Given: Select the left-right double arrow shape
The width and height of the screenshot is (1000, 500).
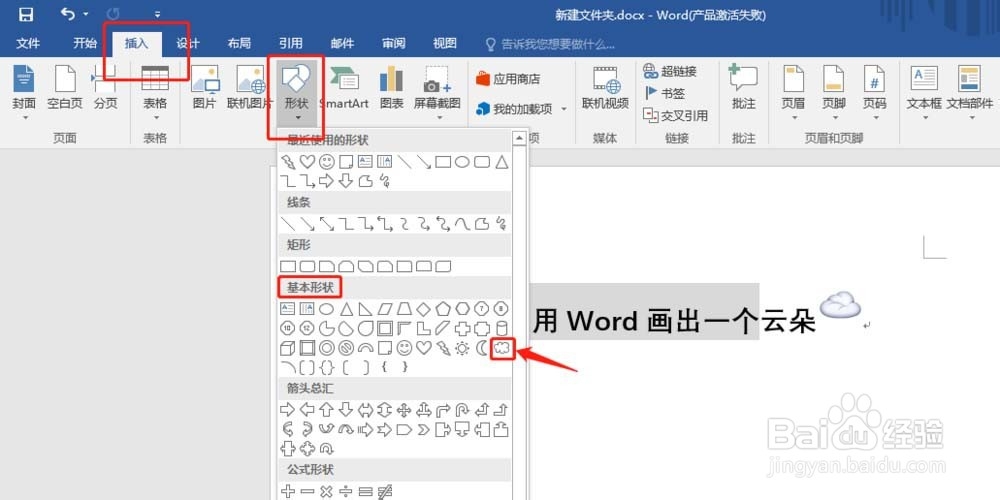Looking at the screenshot, I should pos(365,409).
